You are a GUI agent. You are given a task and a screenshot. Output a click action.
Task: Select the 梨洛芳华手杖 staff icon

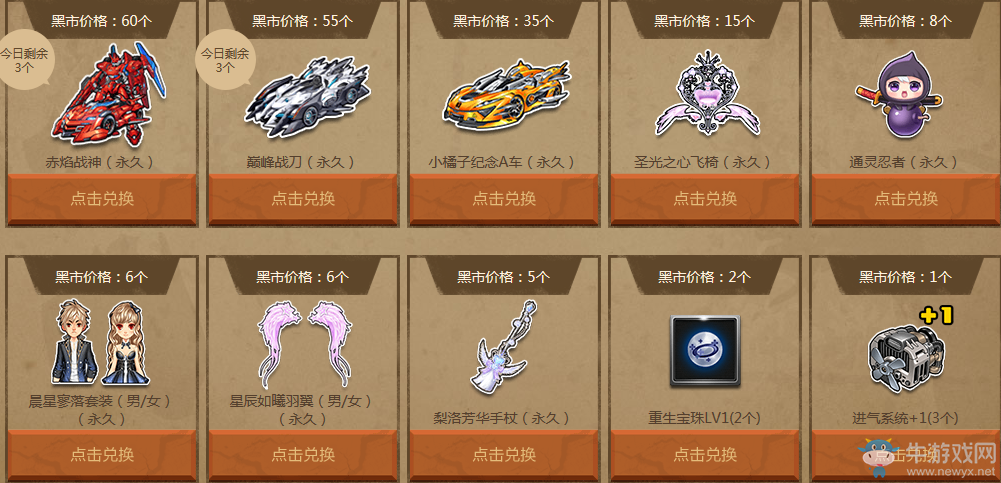[x=506, y=346]
